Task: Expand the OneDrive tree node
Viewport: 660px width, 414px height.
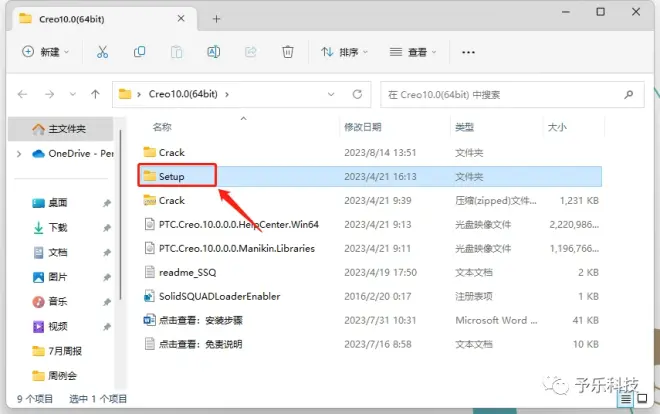Action: [19, 154]
